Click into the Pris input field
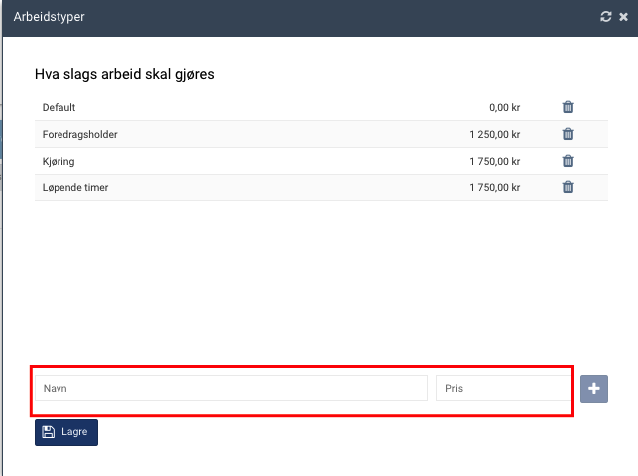638x476 pixels. (503, 388)
